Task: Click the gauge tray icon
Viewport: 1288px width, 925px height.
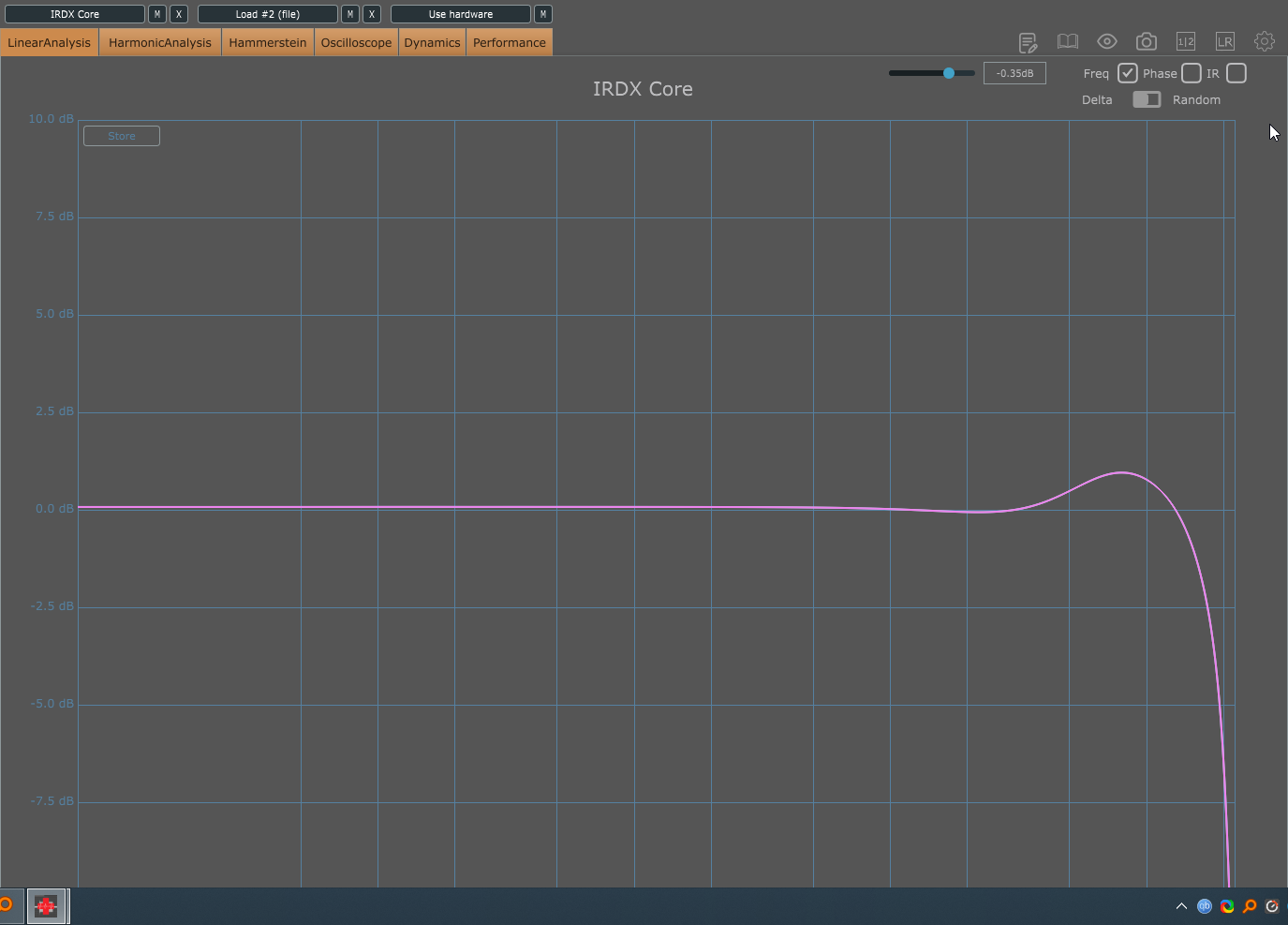Action: pyautogui.click(x=1272, y=906)
